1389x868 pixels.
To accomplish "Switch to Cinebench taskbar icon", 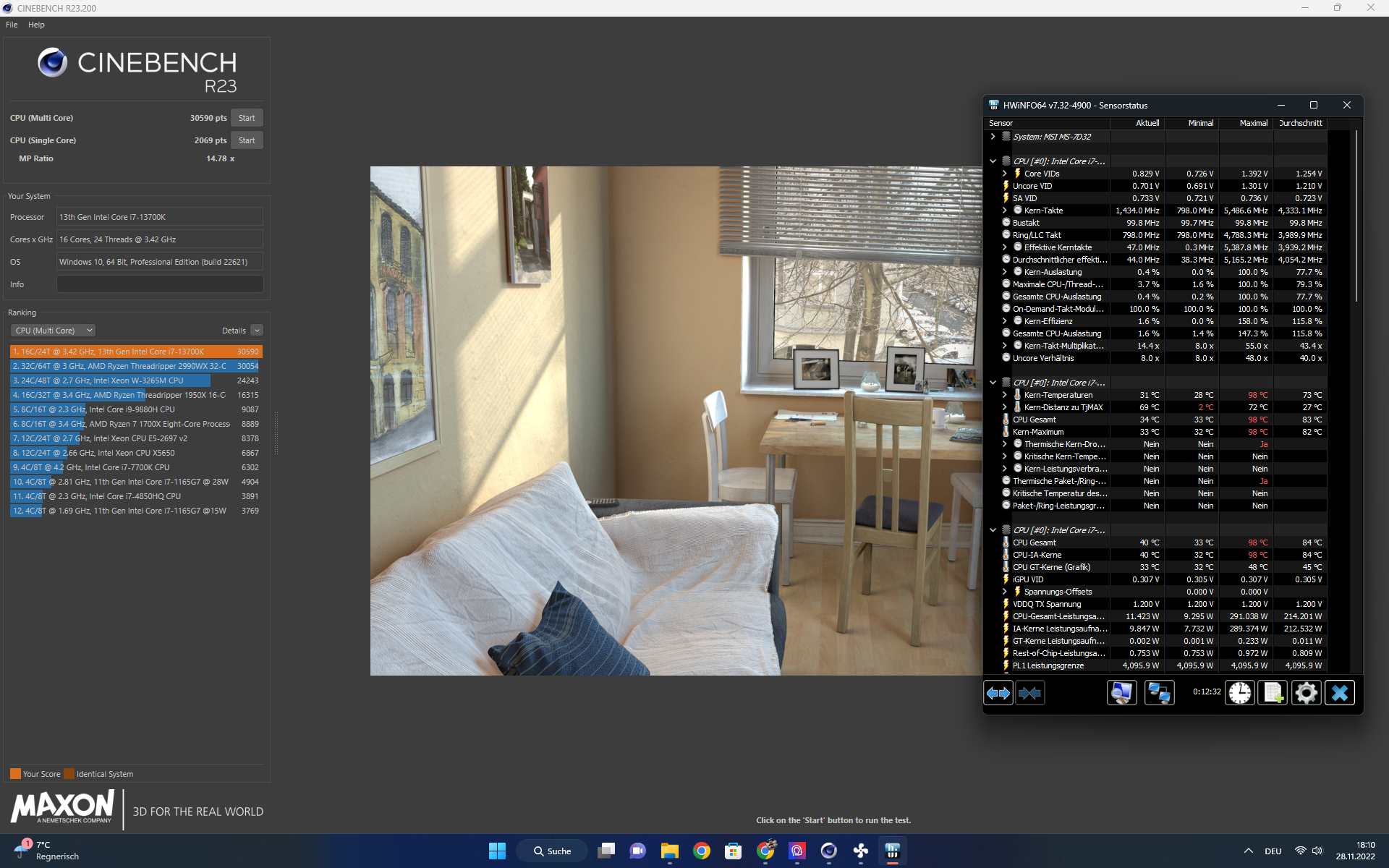I will tap(829, 851).
